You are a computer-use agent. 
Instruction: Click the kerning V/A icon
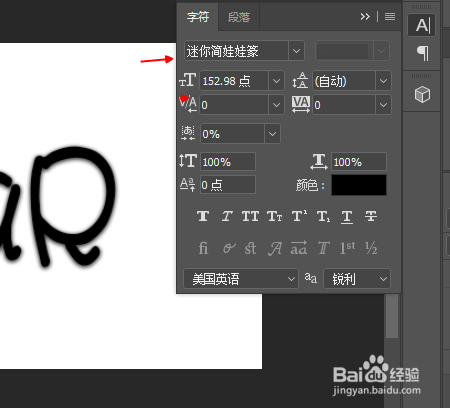click(188, 104)
